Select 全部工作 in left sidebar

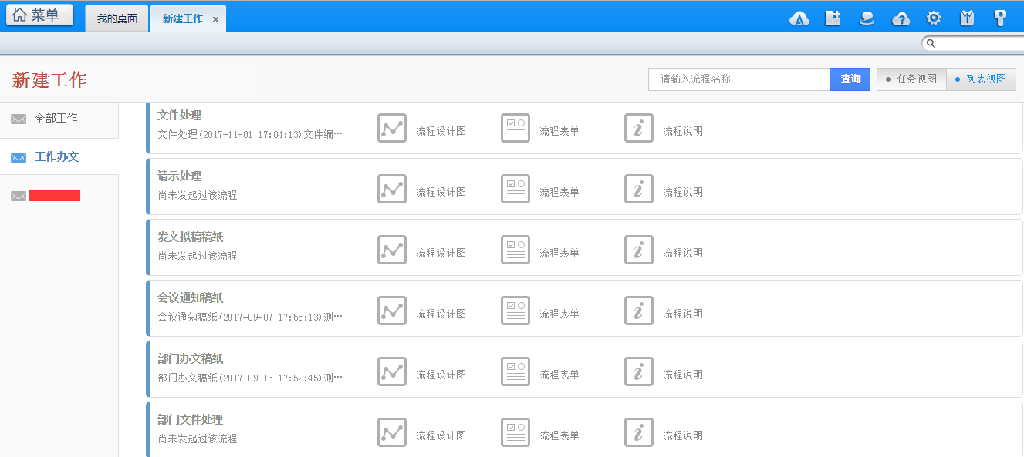tap(55, 118)
